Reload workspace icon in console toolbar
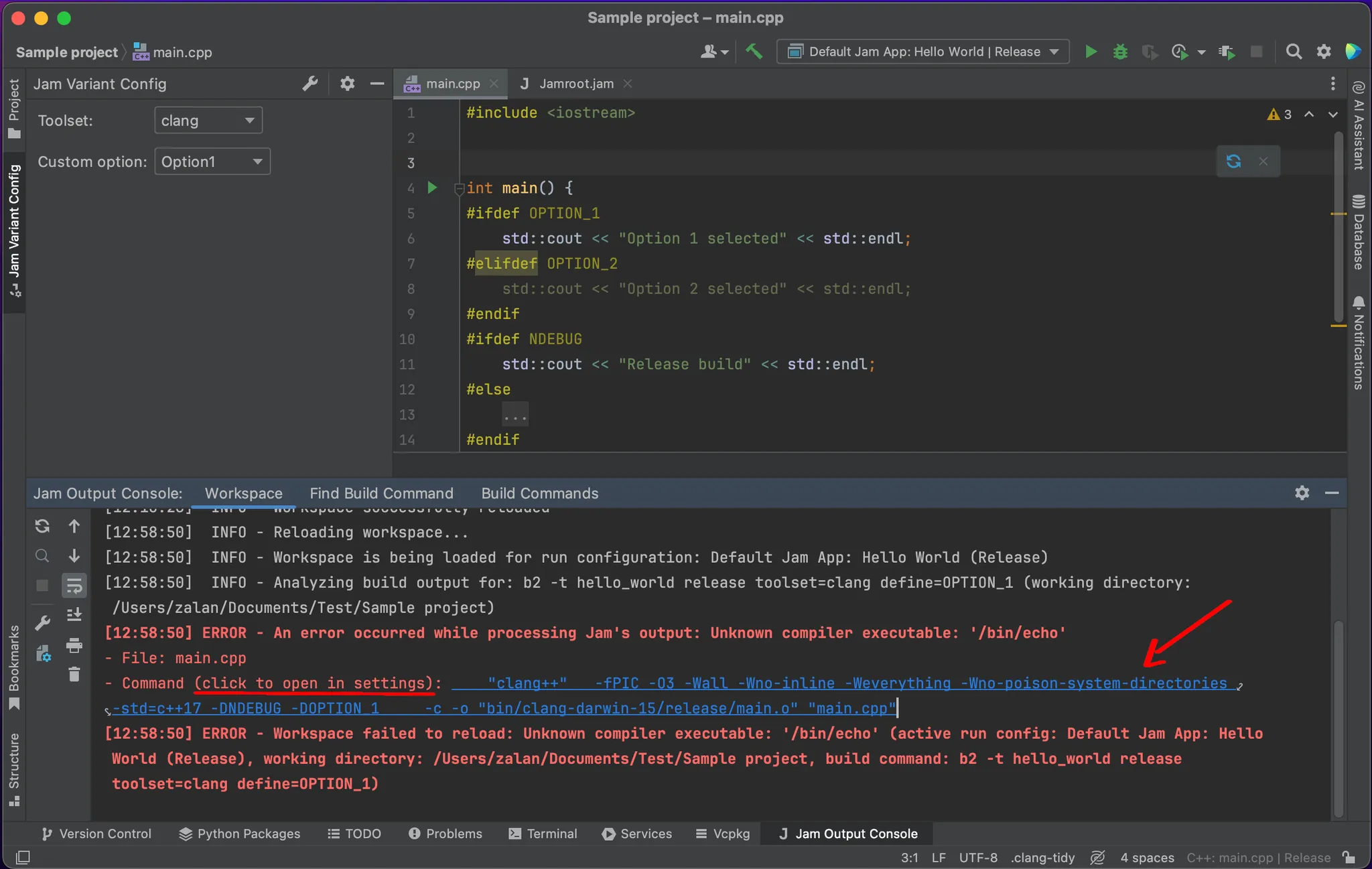Image resolution: width=1372 pixels, height=869 pixels. pyautogui.click(x=42, y=527)
